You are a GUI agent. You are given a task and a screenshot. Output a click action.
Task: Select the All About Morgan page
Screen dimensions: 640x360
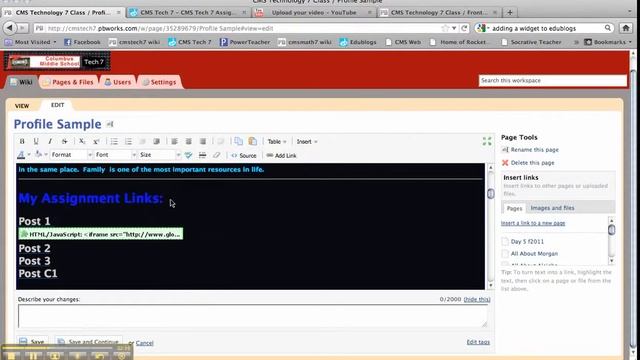click(534, 253)
